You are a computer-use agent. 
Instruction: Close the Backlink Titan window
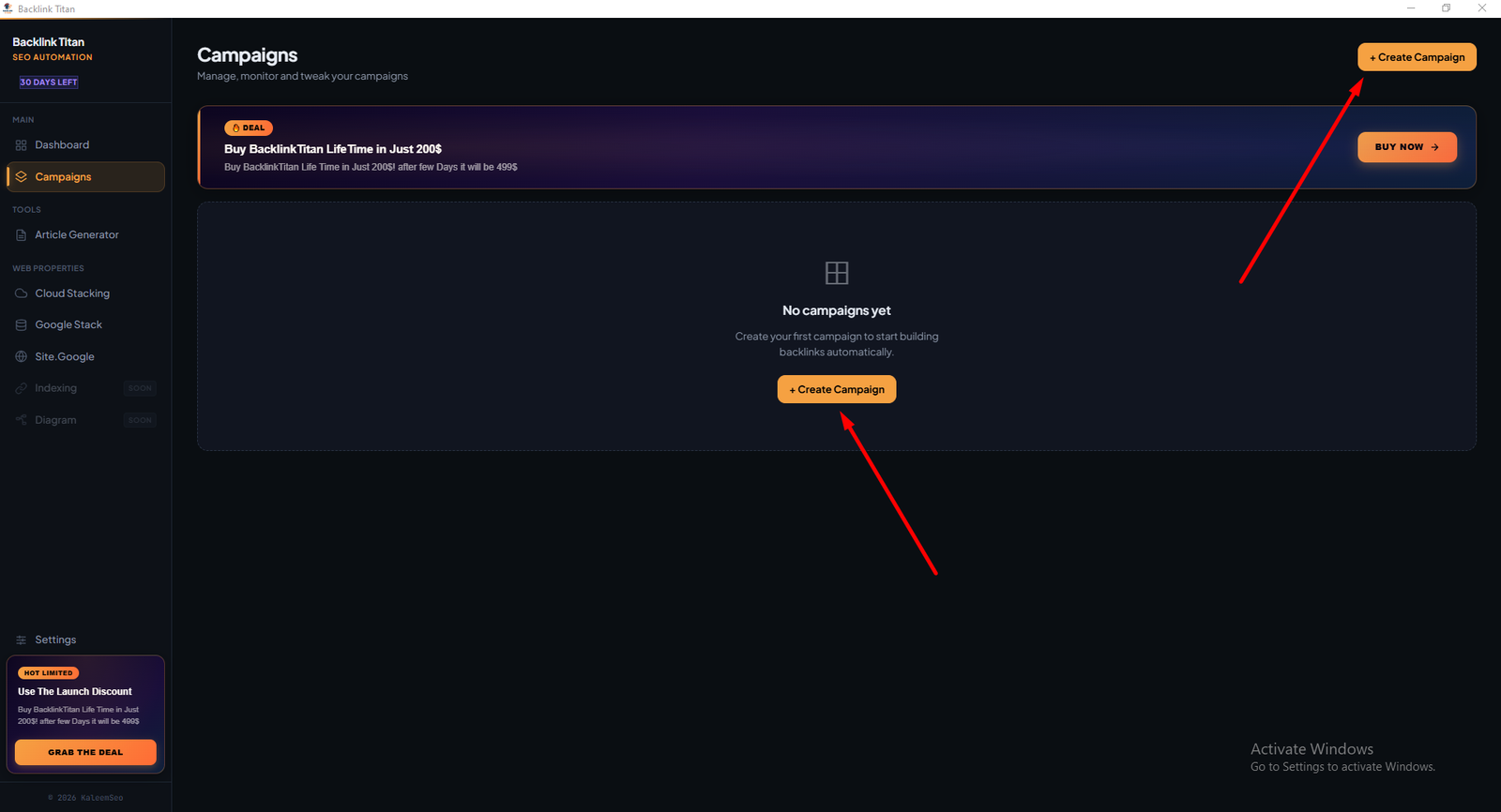pos(1482,8)
